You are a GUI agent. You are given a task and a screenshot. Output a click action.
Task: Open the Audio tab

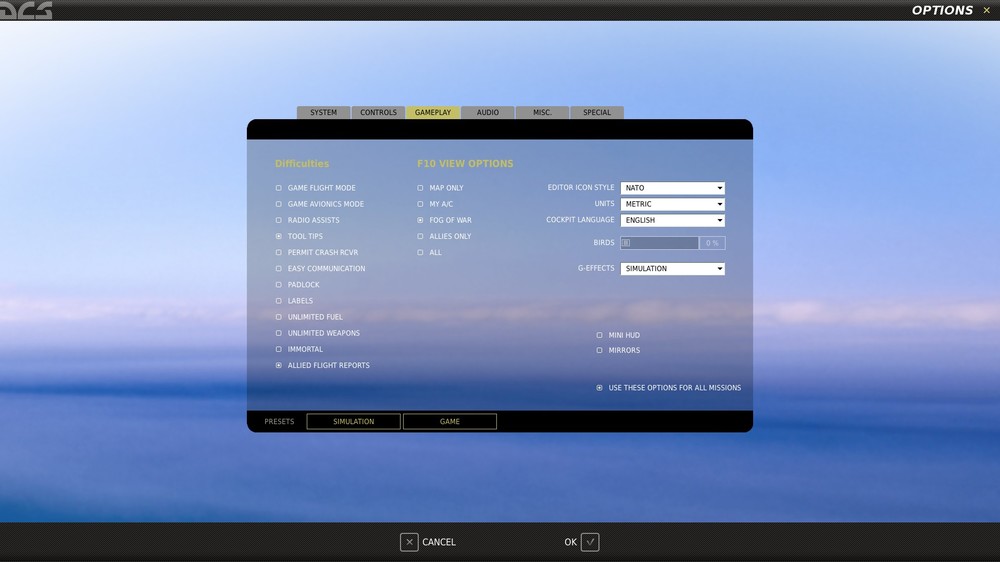(x=488, y=112)
